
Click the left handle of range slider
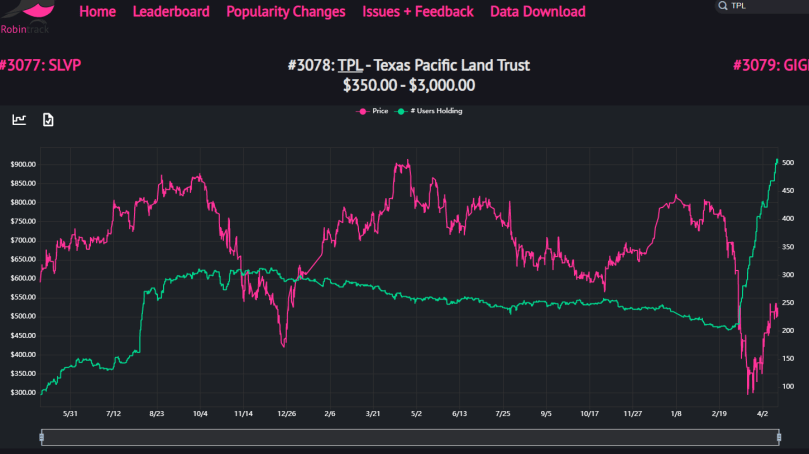(41, 436)
